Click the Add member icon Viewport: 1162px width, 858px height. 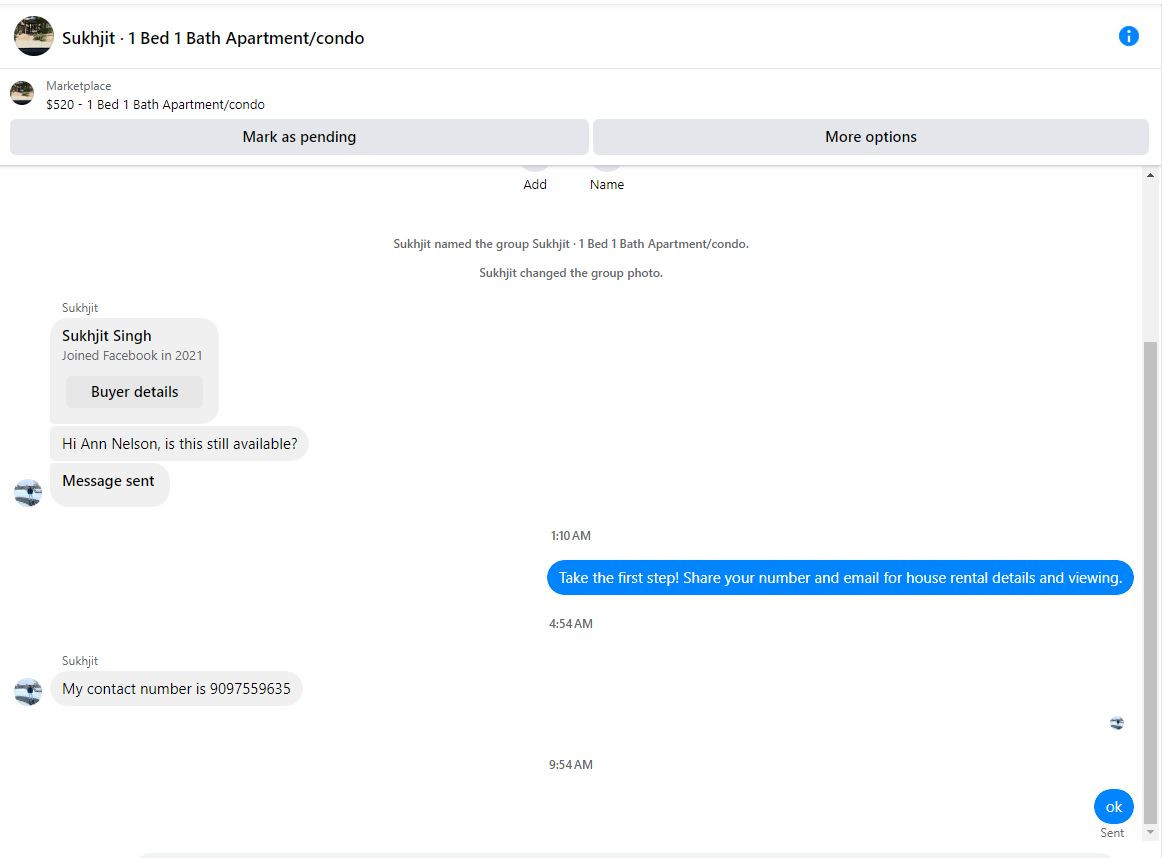[x=535, y=170]
